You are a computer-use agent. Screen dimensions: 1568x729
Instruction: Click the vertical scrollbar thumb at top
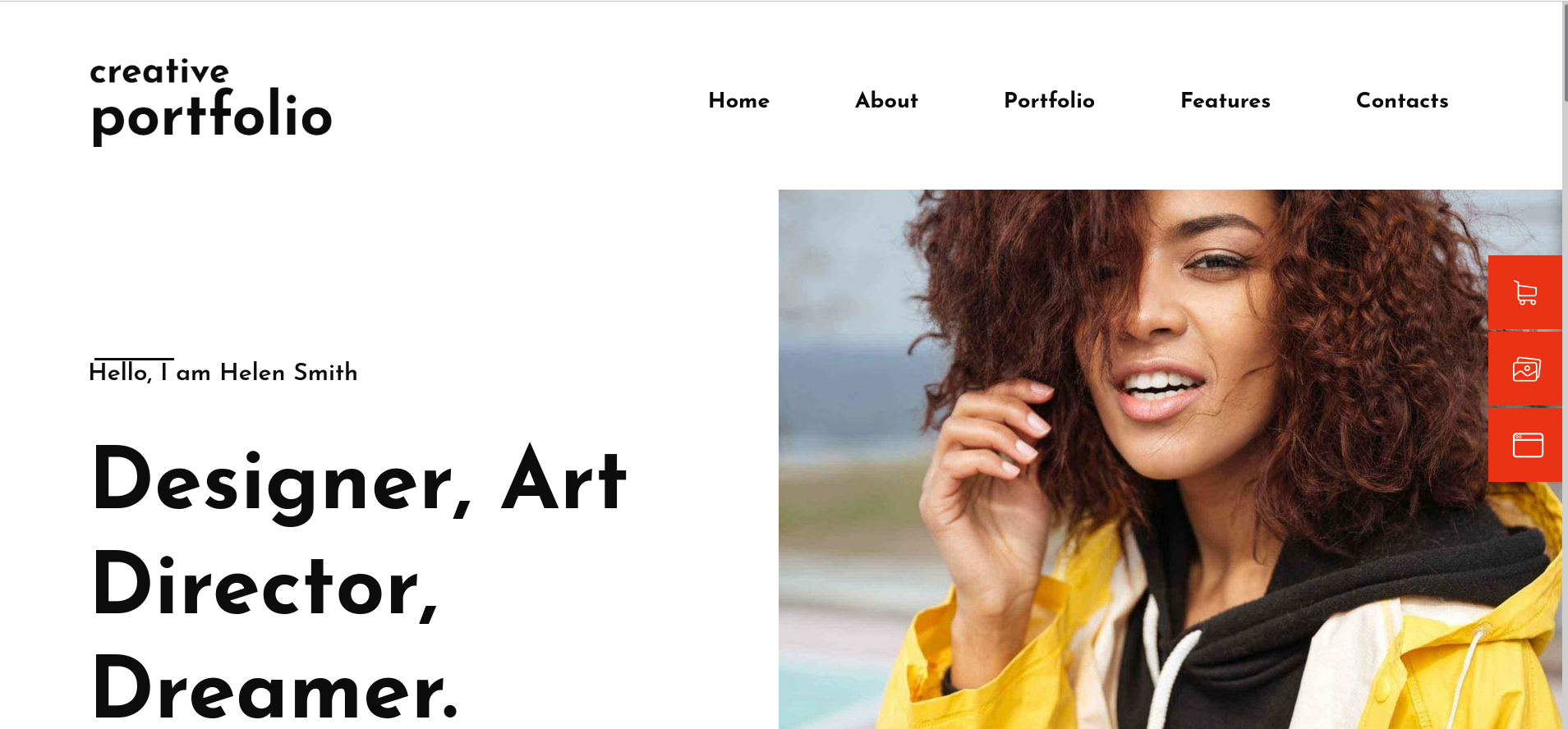pyautogui.click(x=1565, y=52)
